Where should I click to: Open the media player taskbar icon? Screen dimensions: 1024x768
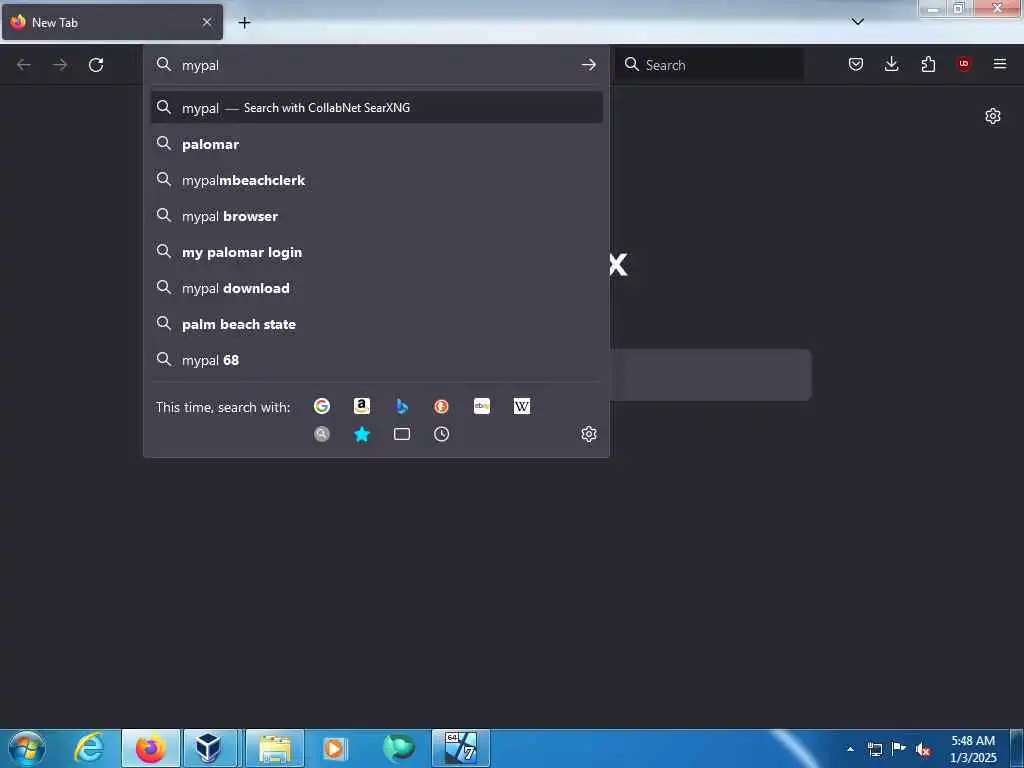tap(335, 748)
